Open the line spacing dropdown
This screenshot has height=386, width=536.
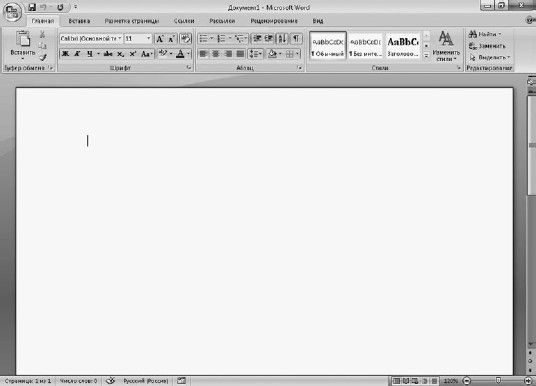(x=255, y=54)
